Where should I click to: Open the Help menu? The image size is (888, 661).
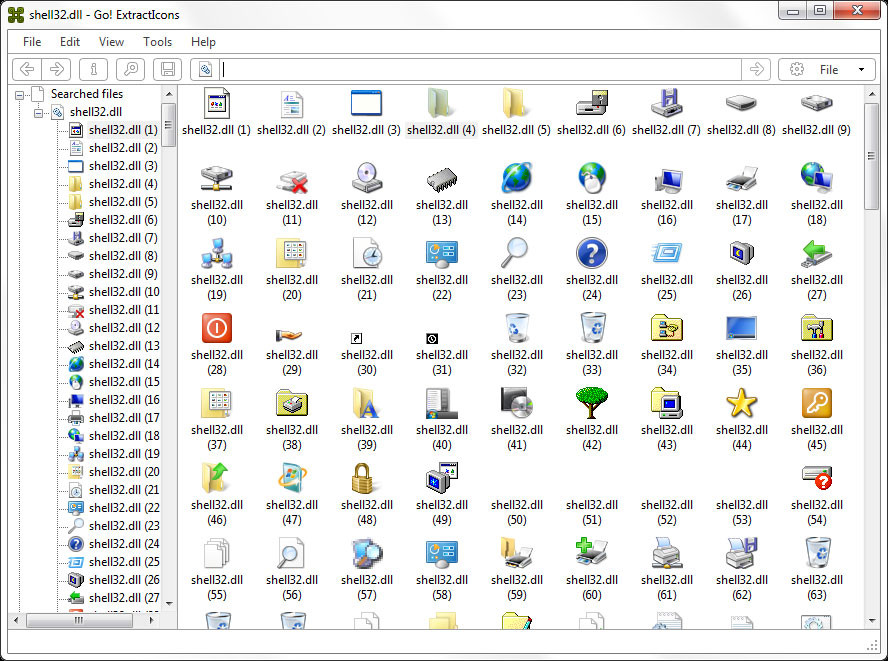point(203,42)
